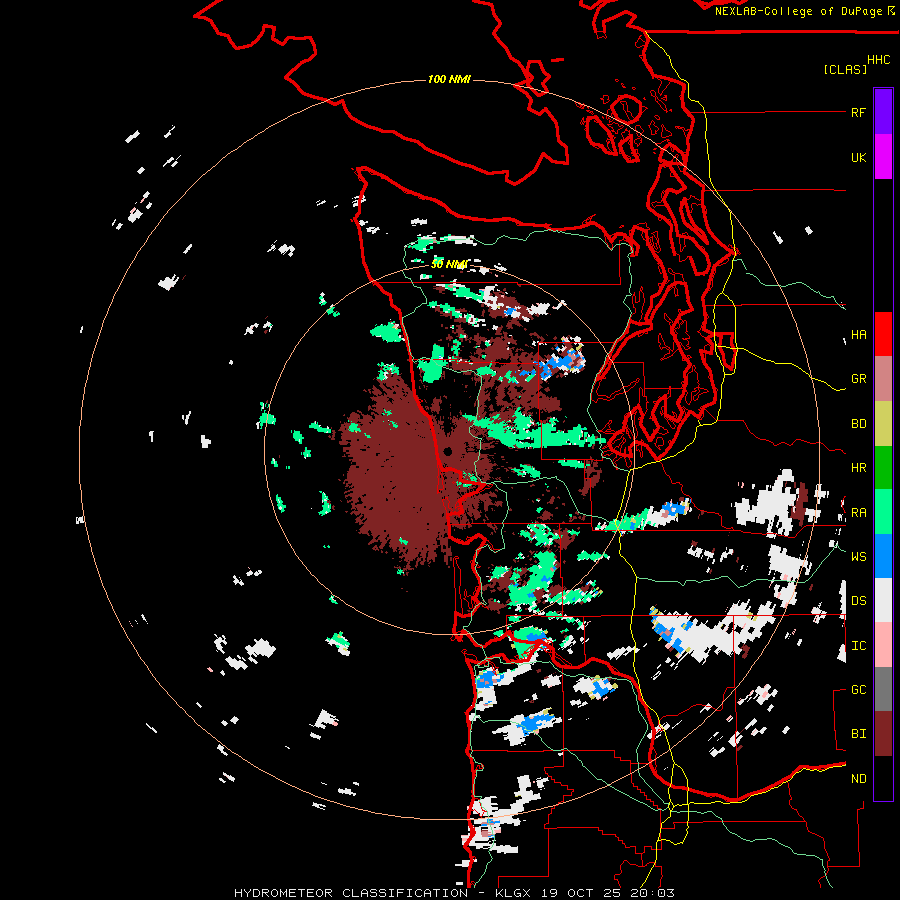The width and height of the screenshot is (900, 900).
Task: Click the HR legend label
Action: coord(858,468)
